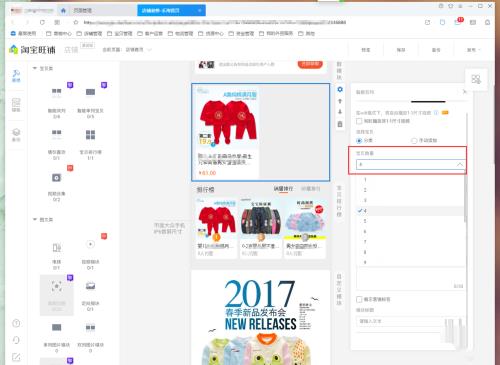Click the 2017 New Releases banner image
The width and height of the screenshot is (500, 365).
(x=261, y=317)
